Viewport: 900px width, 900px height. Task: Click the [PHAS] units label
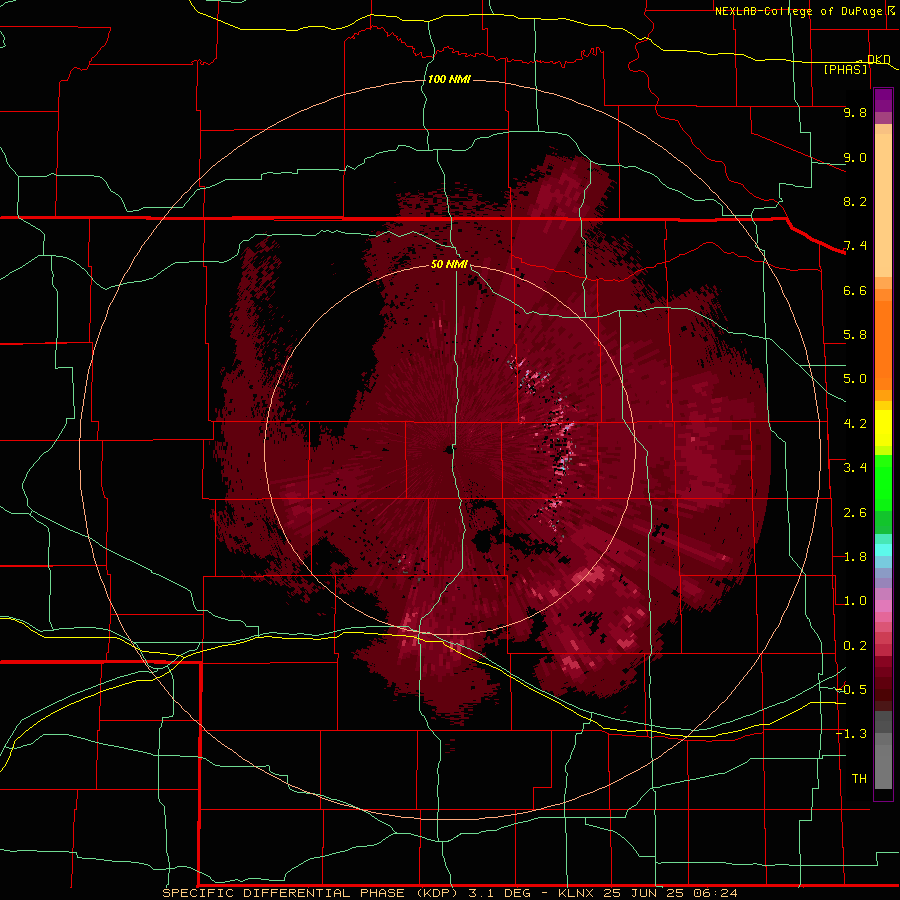coord(845,69)
